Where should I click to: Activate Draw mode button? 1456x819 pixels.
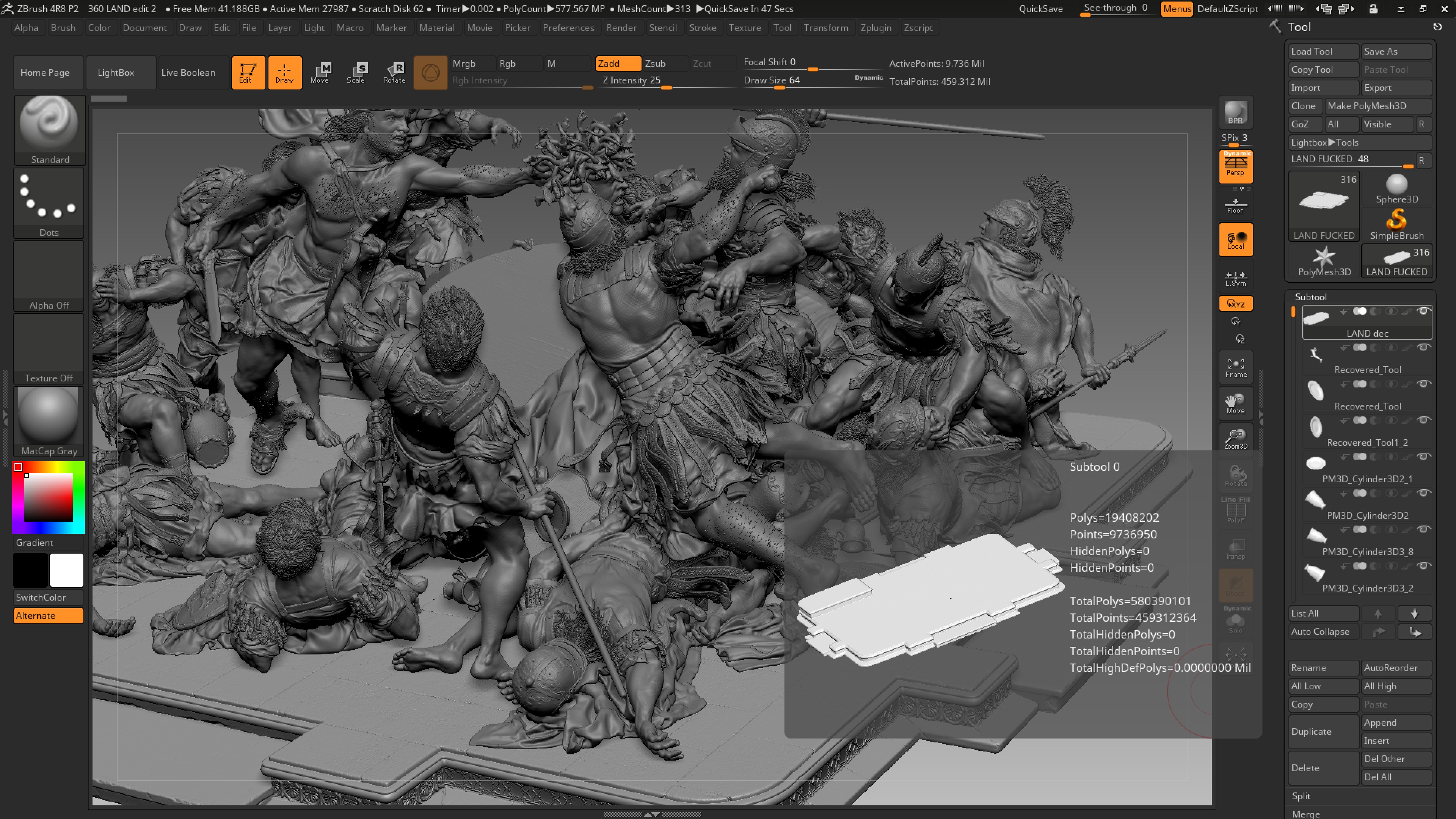pyautogui.click(x=284, y=72)
